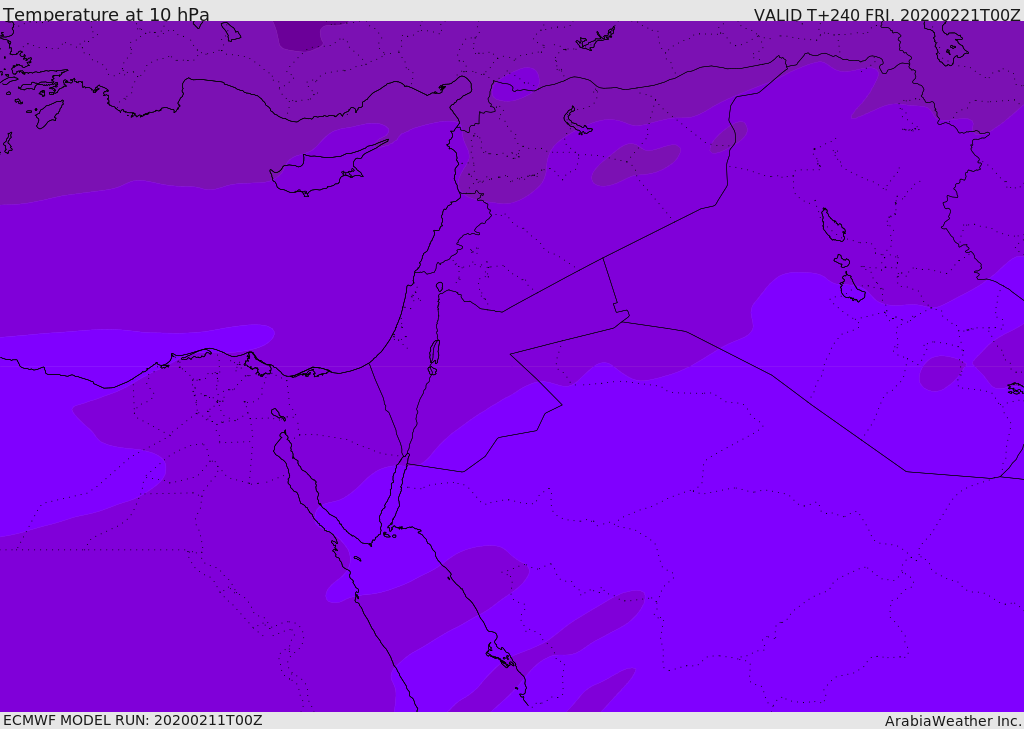The height and width of the screenshot is (729, 1024).
Task: Click the 'ECMWF MODEL RUN: 20200211T00Z' text
Action: tap(133, 720)
